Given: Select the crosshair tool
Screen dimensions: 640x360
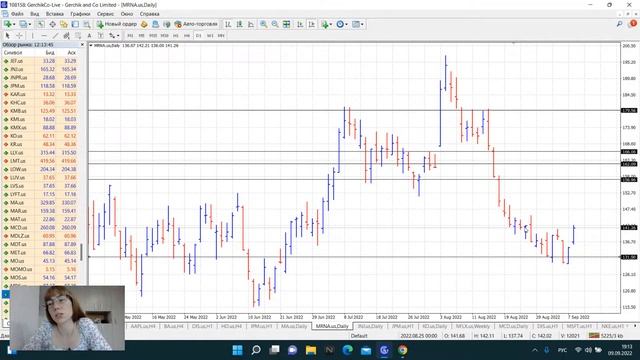Looking at the screenshot, I should pyautogui.click(x=19, y=36).
